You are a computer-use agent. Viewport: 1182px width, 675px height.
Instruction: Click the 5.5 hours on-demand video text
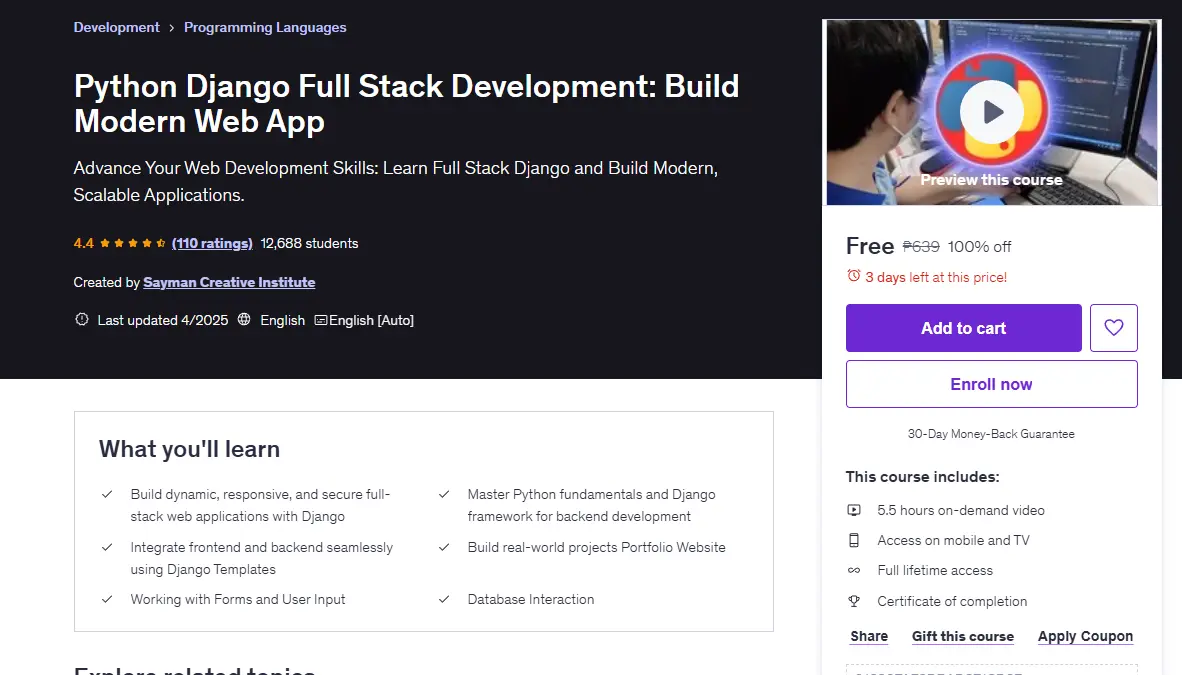(x=960, y=510)
